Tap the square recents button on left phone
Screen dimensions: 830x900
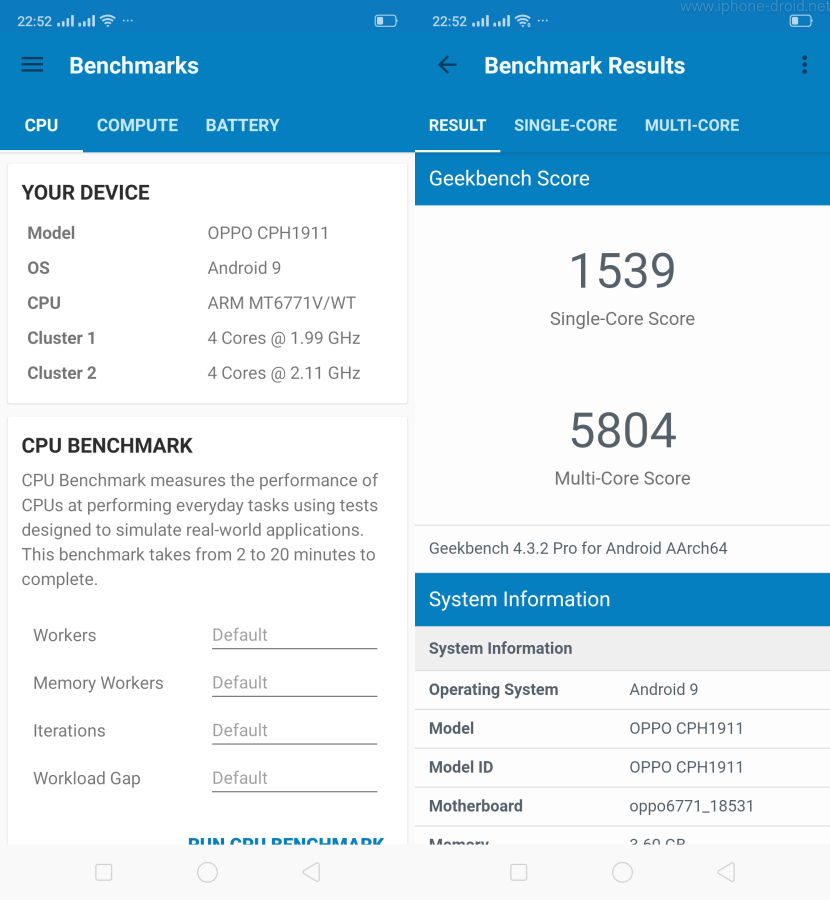click(103, 872)
